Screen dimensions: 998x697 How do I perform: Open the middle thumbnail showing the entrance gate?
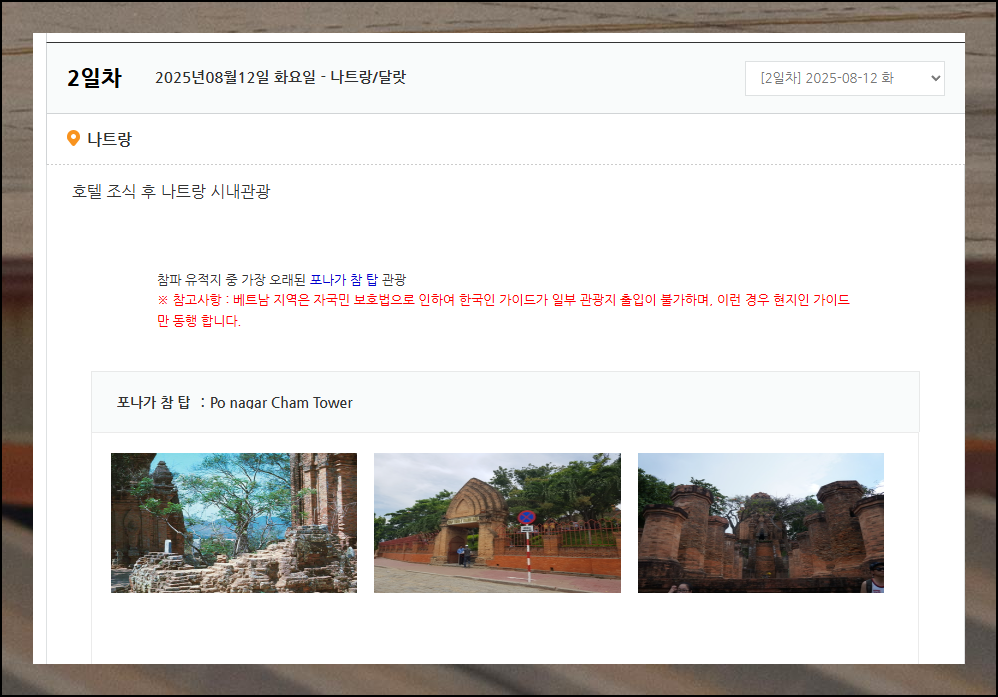(x=497, y=523)
